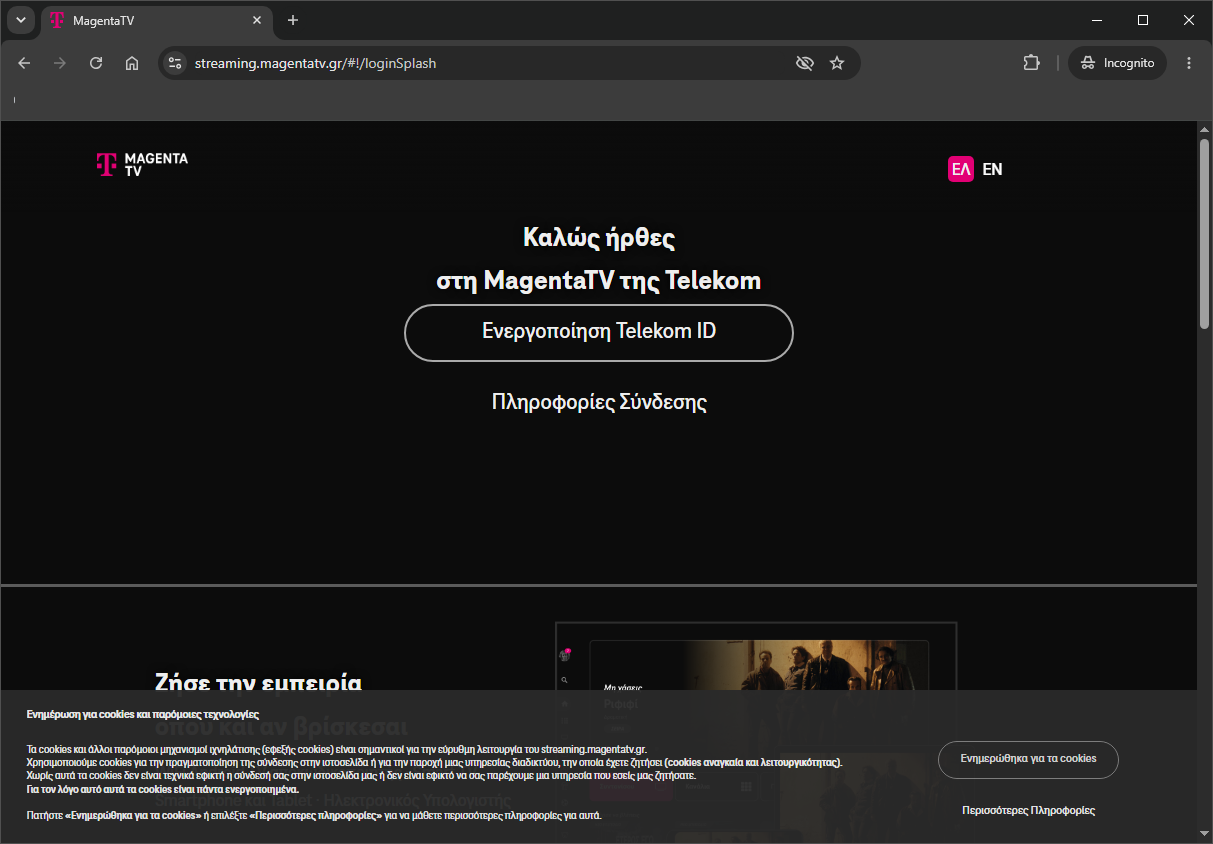Click the forward navigation arrow
This screenshot has height=844, width=1213.
[x=60, y=63]
